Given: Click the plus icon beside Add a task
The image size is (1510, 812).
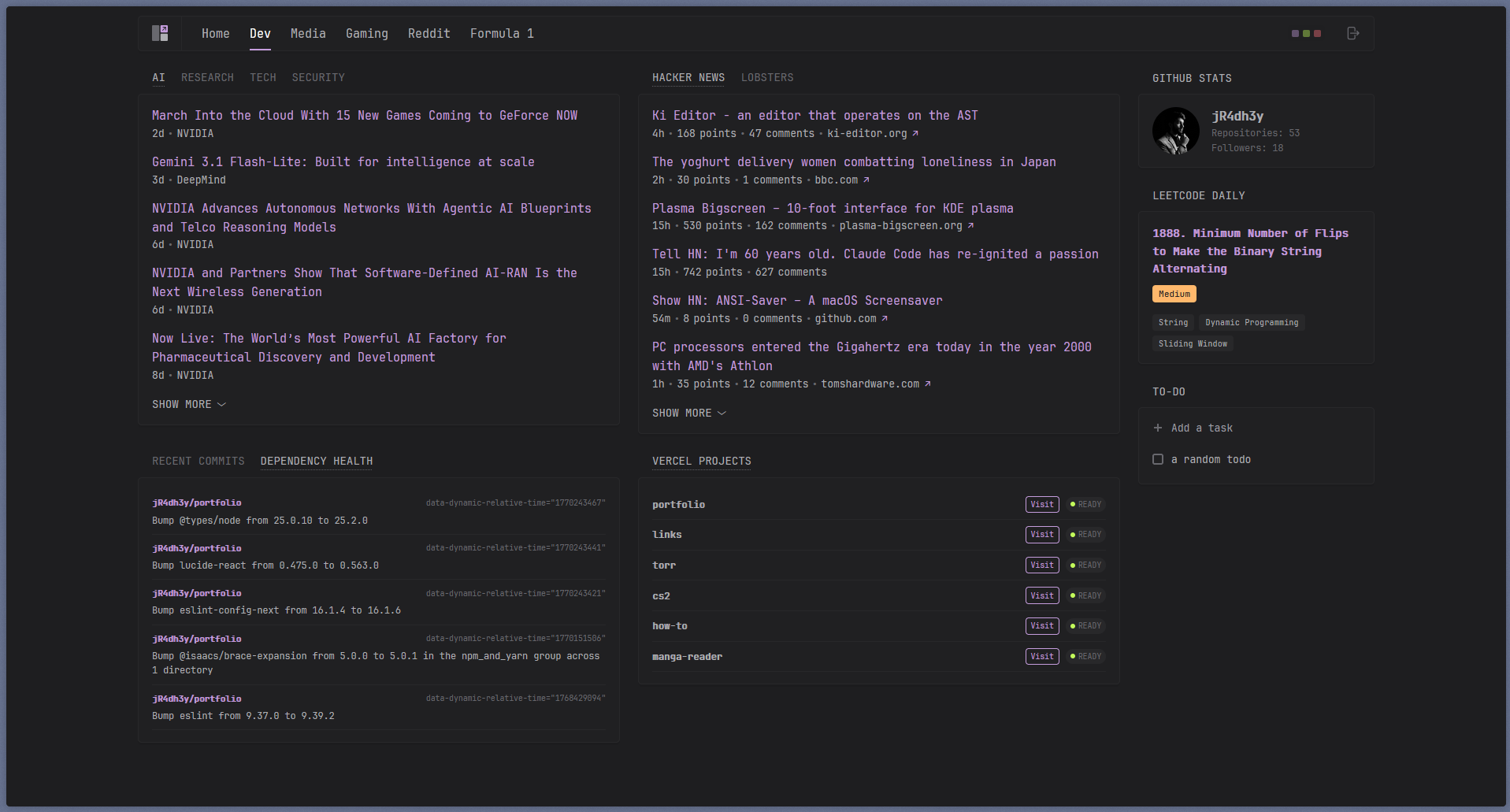Looking at the screenshot, I should [x=1158, y=428].
